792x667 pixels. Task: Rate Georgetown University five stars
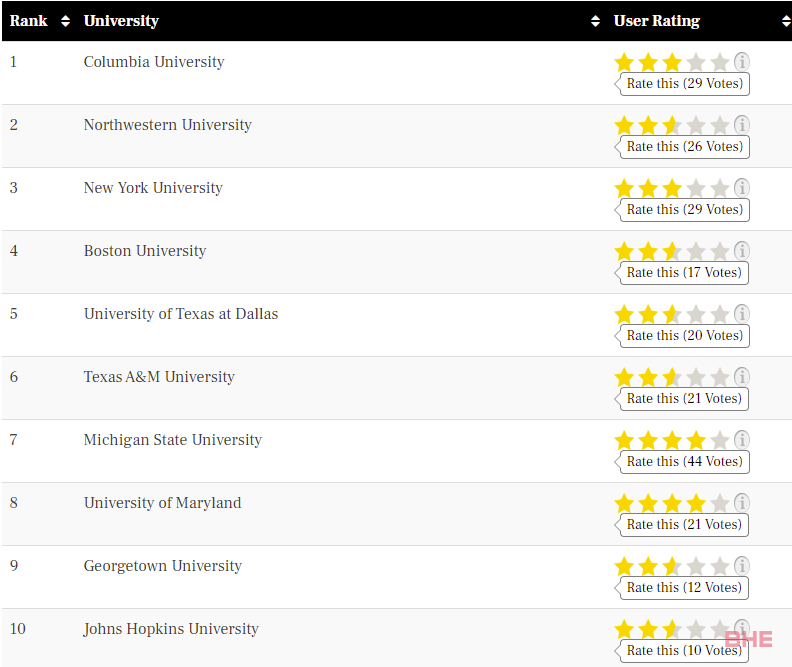pyautogui.click(x=720, y=566)
